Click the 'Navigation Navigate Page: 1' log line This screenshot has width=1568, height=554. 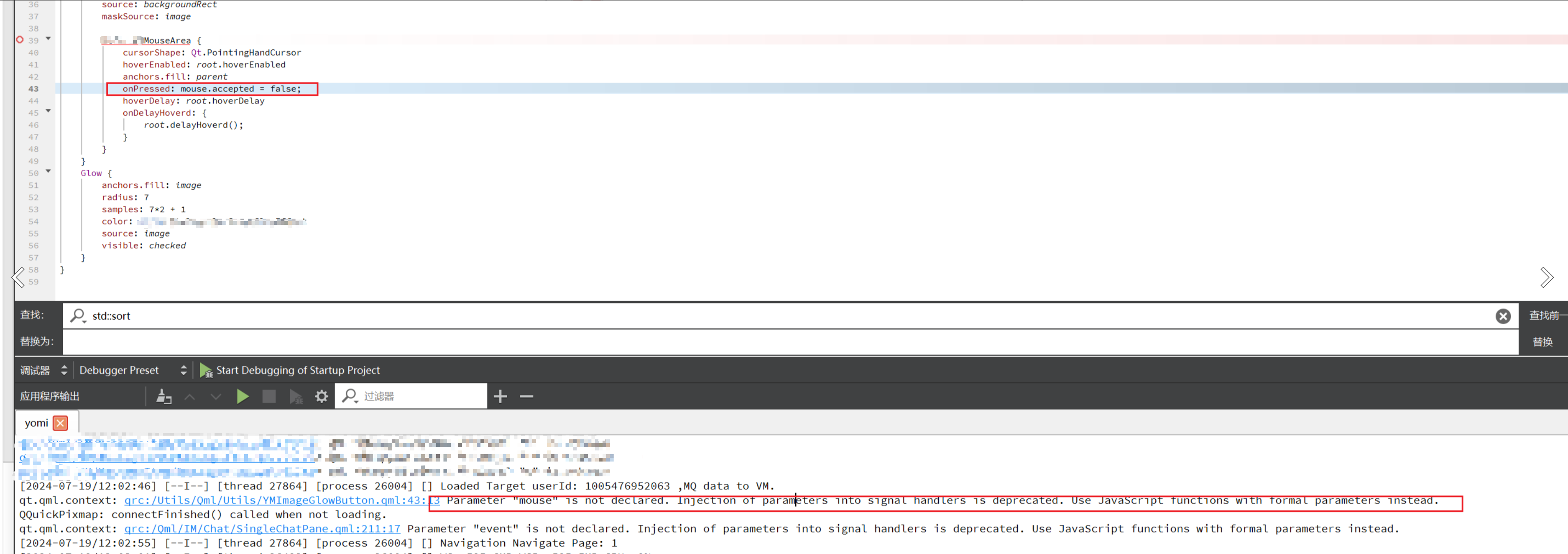(319, 542)
